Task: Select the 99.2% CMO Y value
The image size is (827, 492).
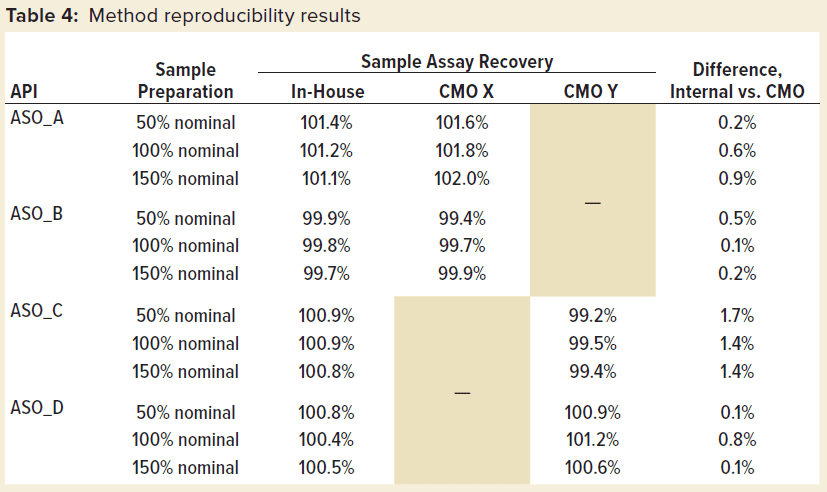Action: click(x=592, y=316)
